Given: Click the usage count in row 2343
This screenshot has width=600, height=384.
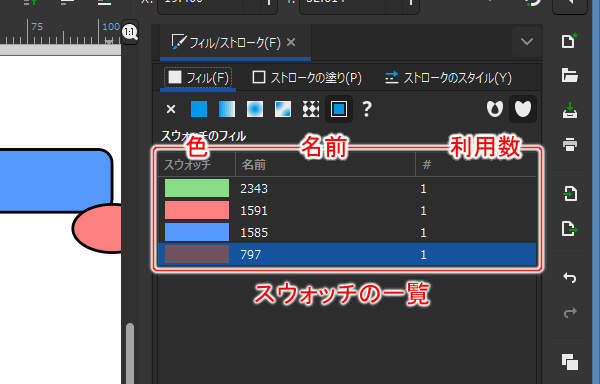Looking at the screenshot, I should [423, 189].
